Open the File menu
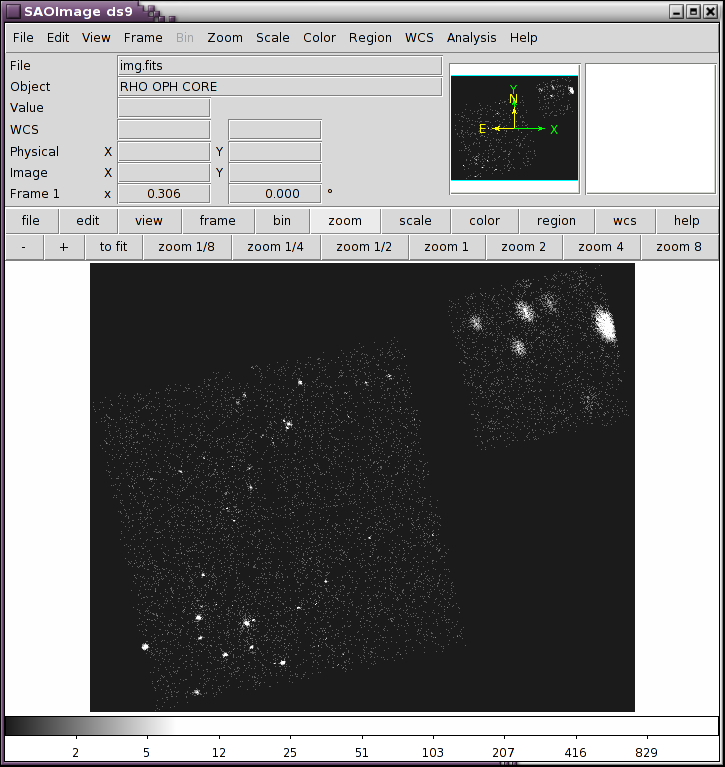The width and height of the screenshot is (725, 767). click(x=22, y=37)
